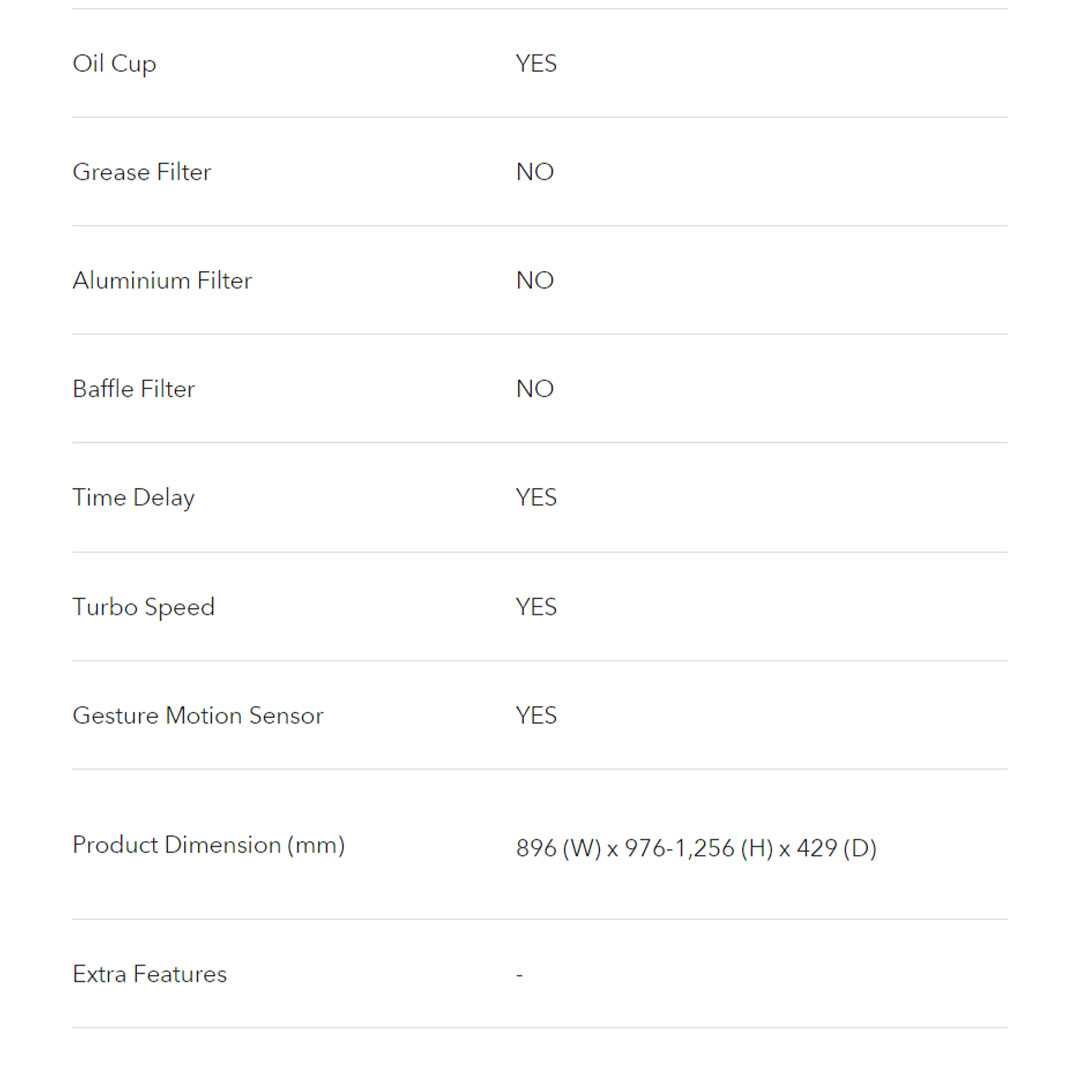Screen dimensions: 1080x1080
Task: Click the Gesture Motion Sensor label
Action: [x=198, y=716]
